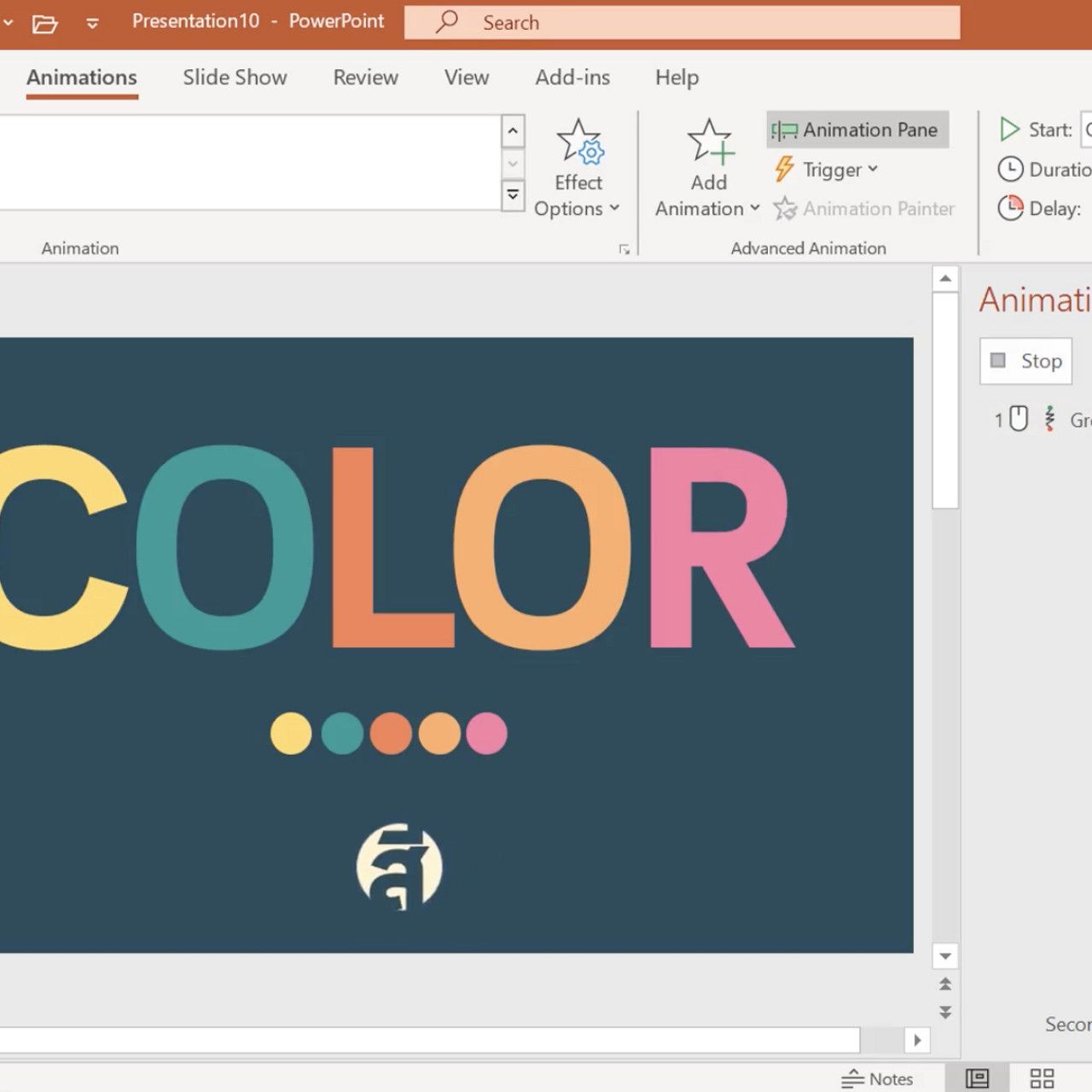Launch the Animation group dialog launcher

tap(624, 249)
